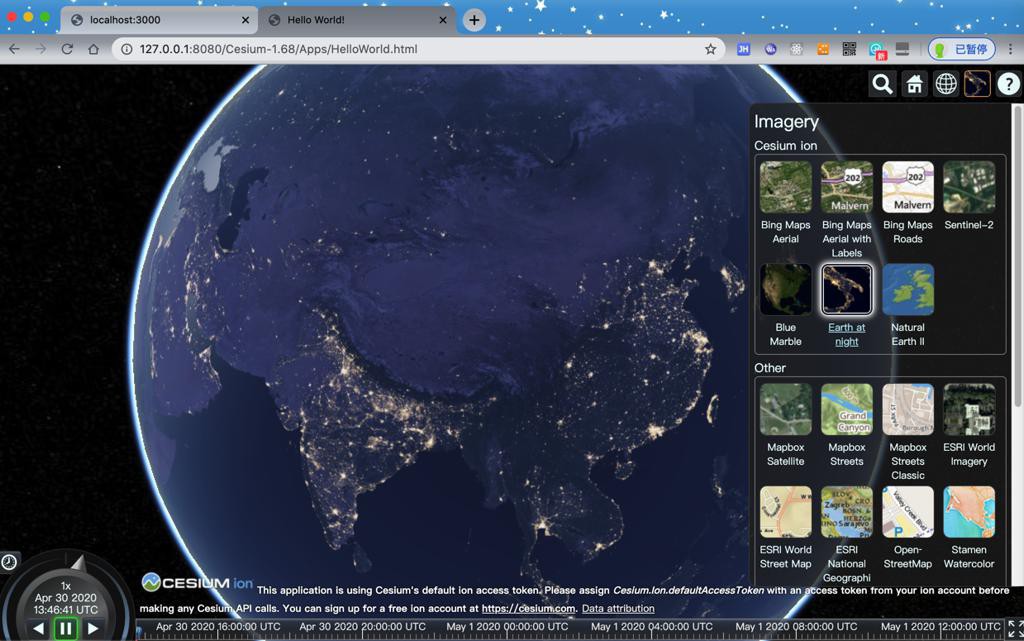This screenshot has height=641, width=1024.
Task: Choose Stamen Watercolor imagery
Action: click(969, 512)
